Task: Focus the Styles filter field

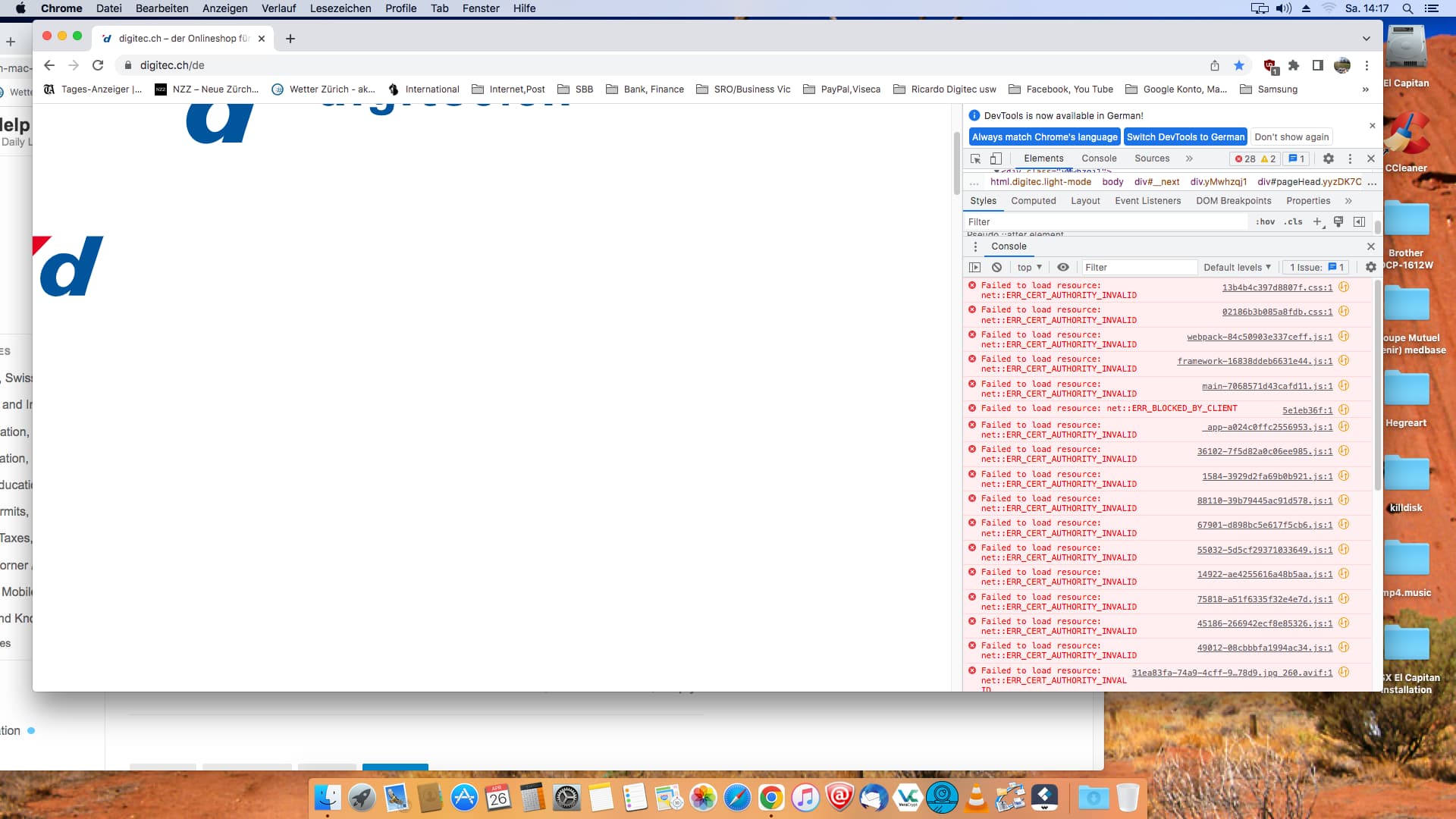Action: 1106,222
